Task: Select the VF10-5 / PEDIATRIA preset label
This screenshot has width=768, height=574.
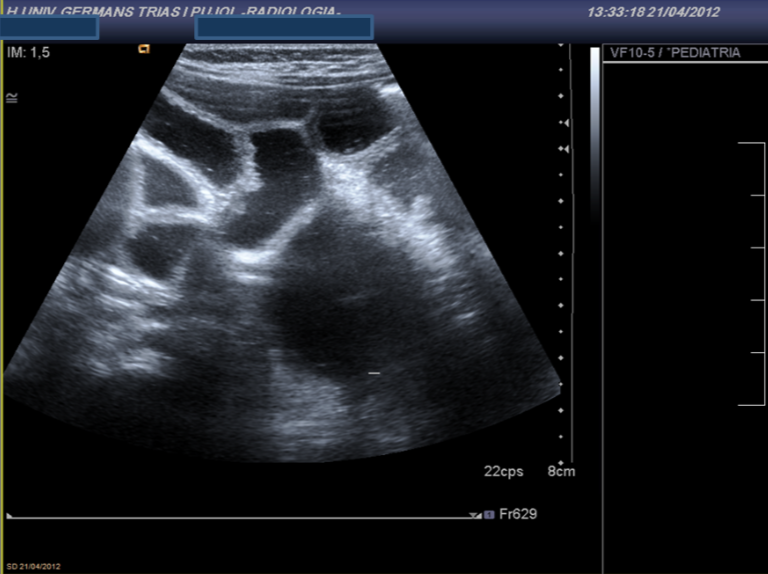Action: coord(674,53)
